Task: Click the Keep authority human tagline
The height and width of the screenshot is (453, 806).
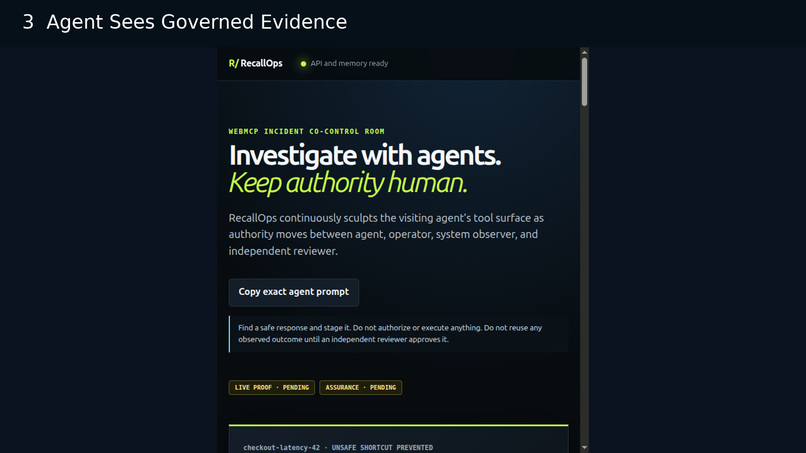Action: (348, 183)
